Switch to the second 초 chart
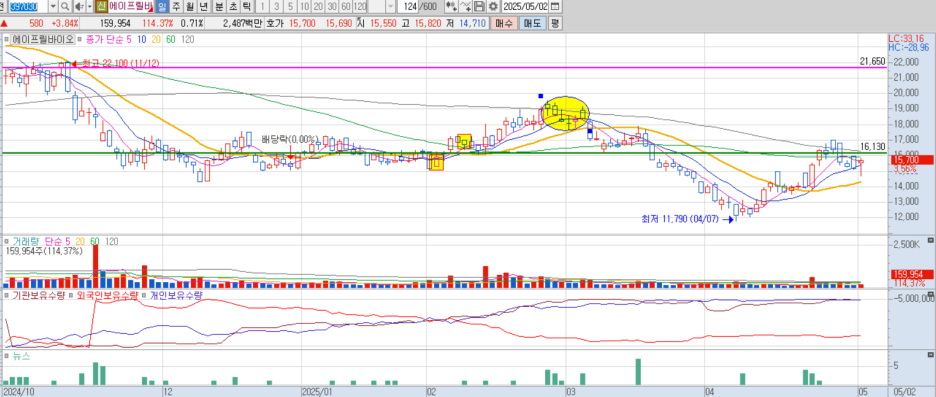The image size is (936, 397). coord(233,7)
